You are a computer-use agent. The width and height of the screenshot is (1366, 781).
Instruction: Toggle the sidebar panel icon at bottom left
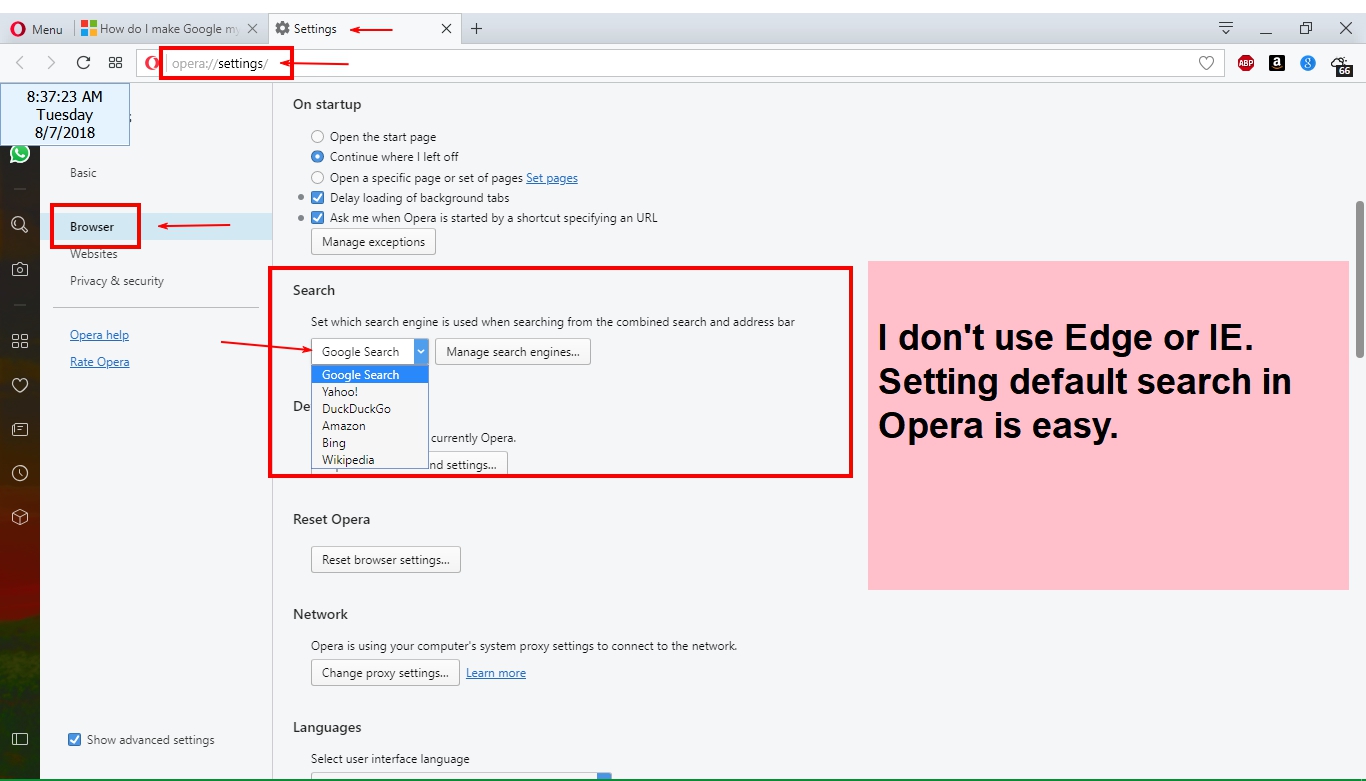point(20,739)
